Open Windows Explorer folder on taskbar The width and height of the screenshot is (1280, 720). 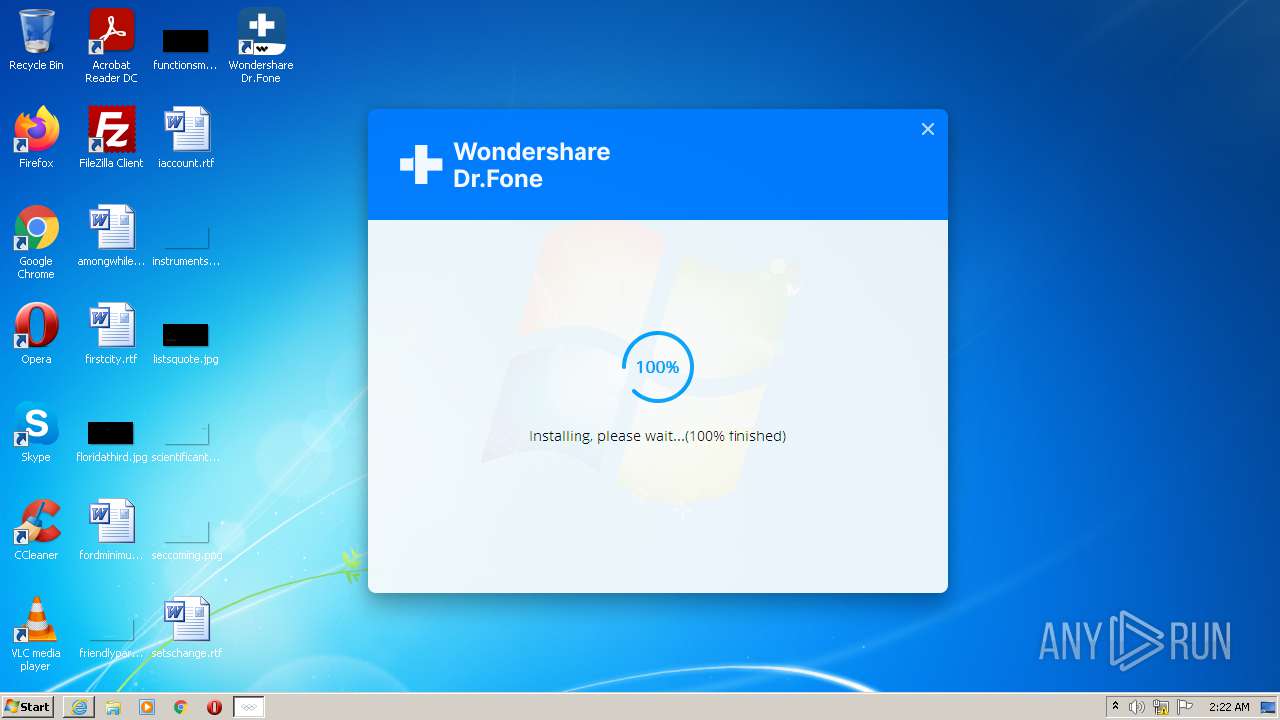click(x=113, y=707)
